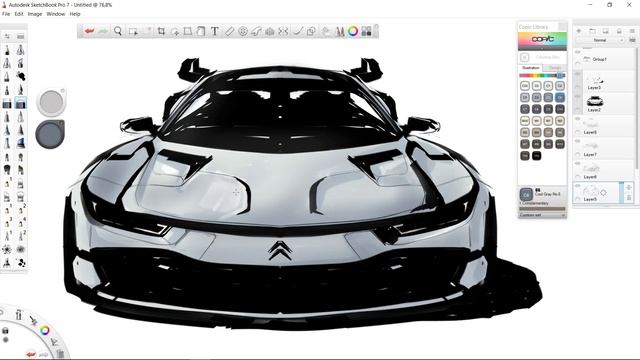Add a new layer in layer panel
This screenshot has width=640, height=360.
click(579, 31)
